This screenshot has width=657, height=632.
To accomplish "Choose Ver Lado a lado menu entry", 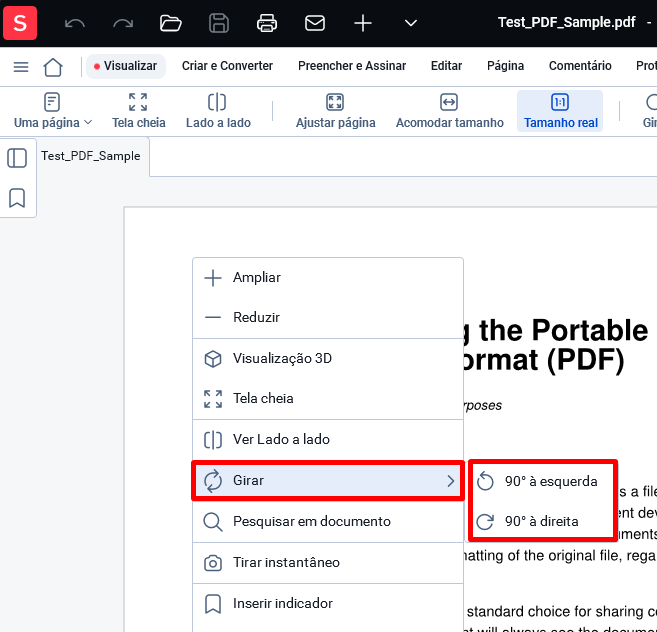I will (328, 439).
